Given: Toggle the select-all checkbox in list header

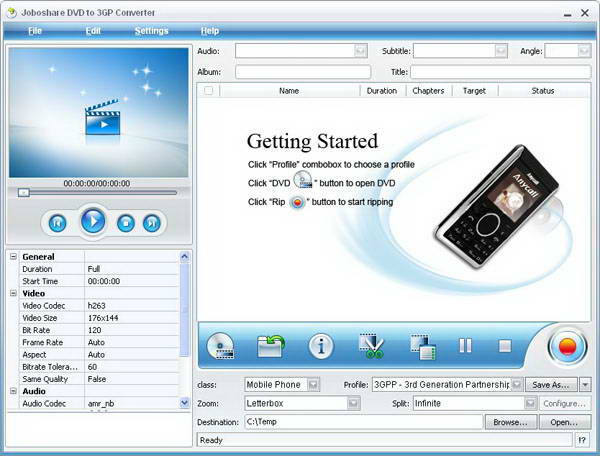Looking at the screenshot, I should tap(209, 91).
